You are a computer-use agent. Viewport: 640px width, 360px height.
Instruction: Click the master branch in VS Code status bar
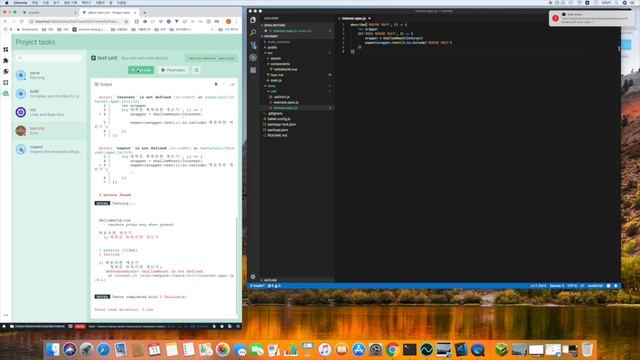coord(257,286)
